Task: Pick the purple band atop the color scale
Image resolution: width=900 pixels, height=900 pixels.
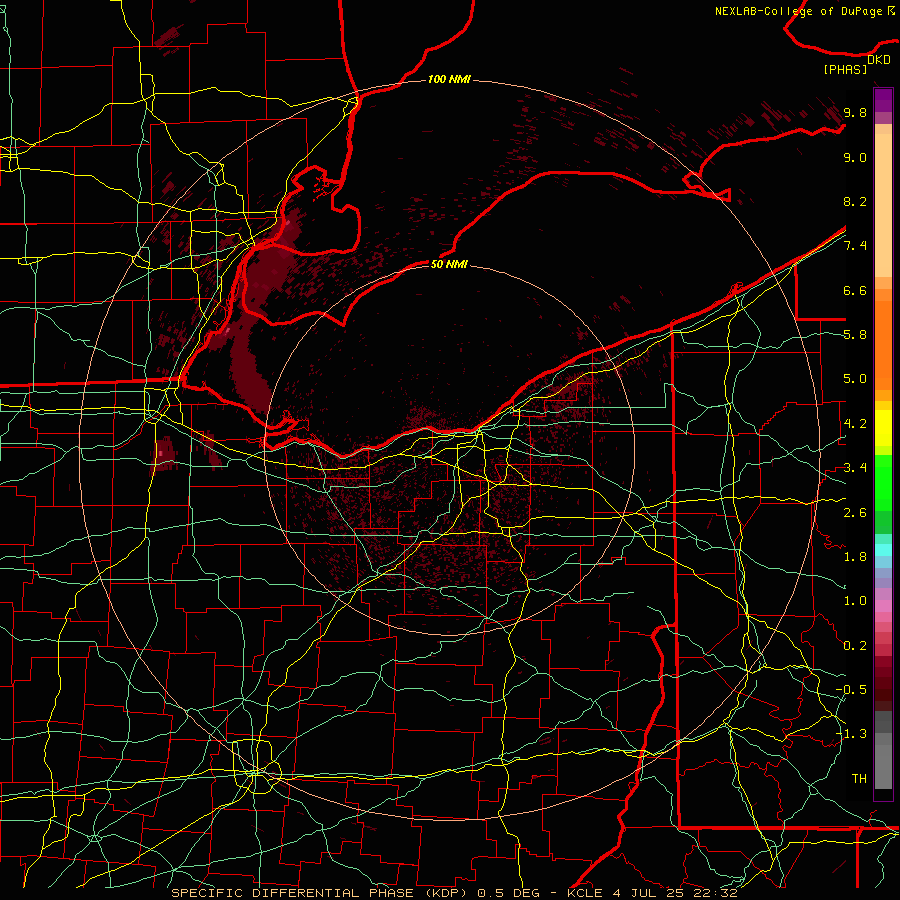Action: [883, 100]
